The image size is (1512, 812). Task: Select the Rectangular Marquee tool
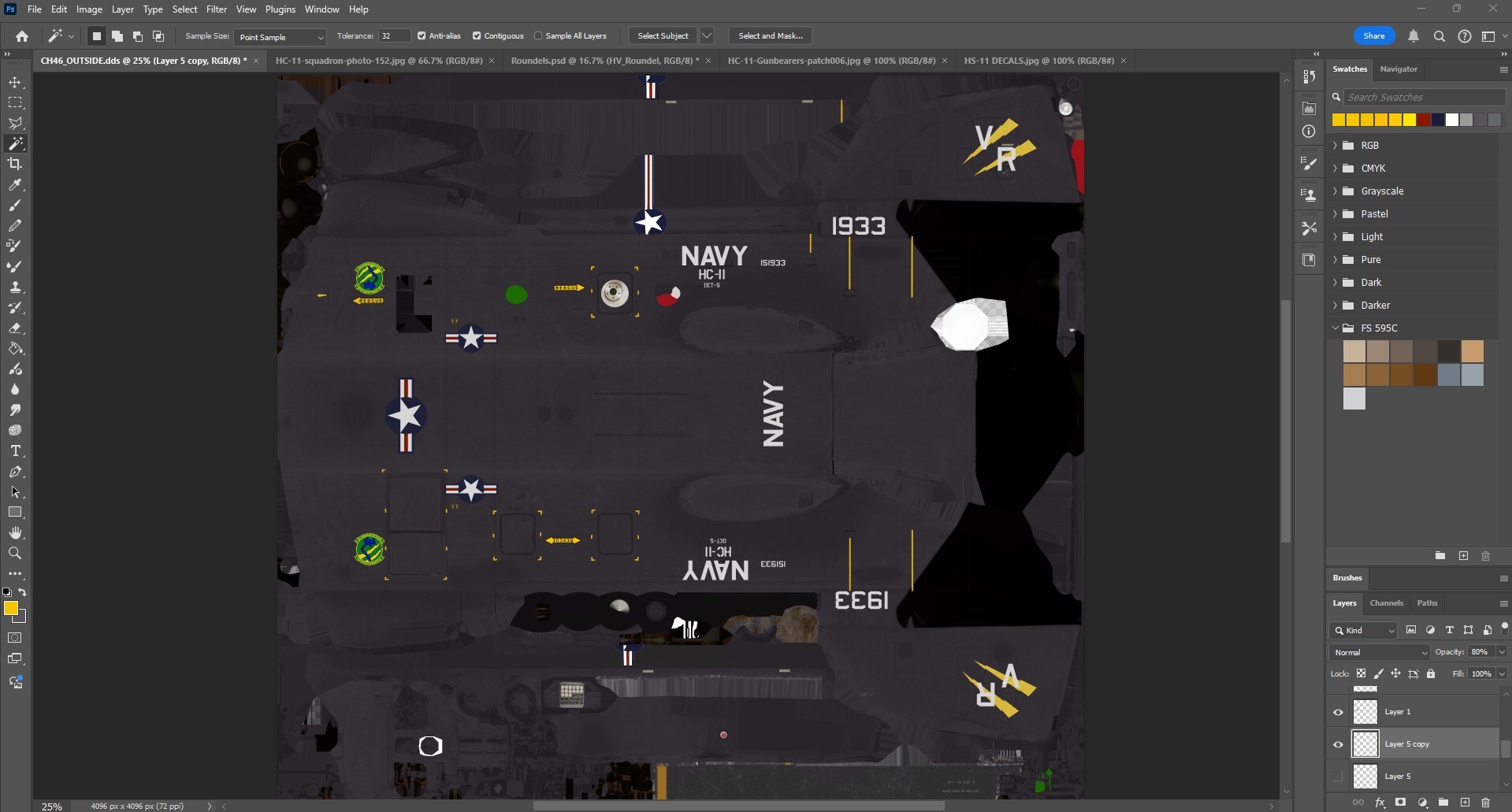pyautogui.click(x=15, y=103)
